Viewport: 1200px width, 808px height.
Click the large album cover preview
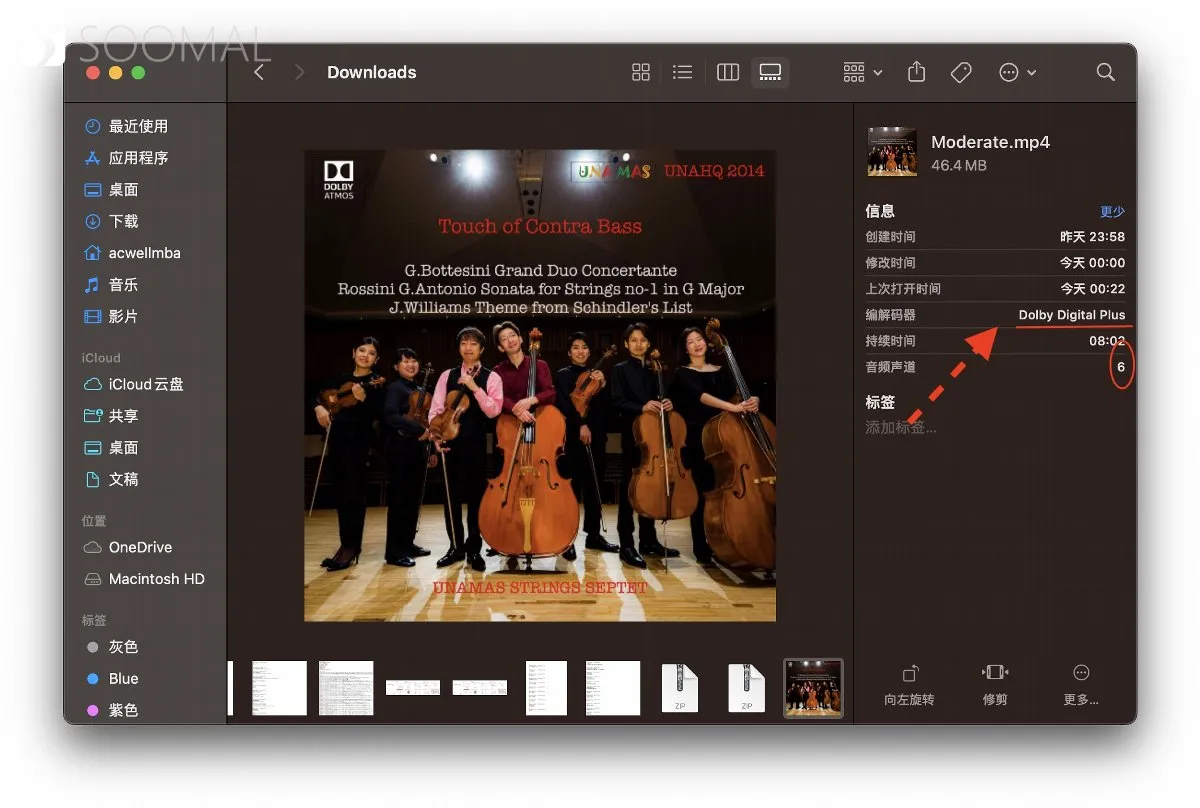[540, 385]
